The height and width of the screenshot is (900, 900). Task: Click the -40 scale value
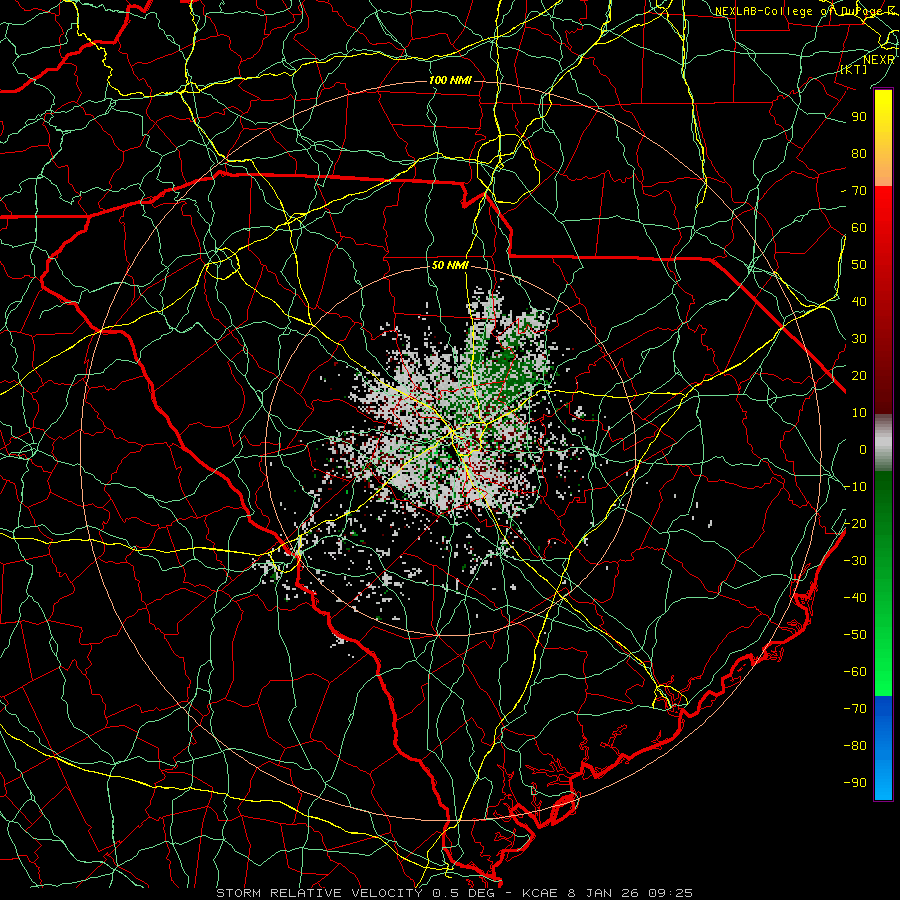pos(855,598)
